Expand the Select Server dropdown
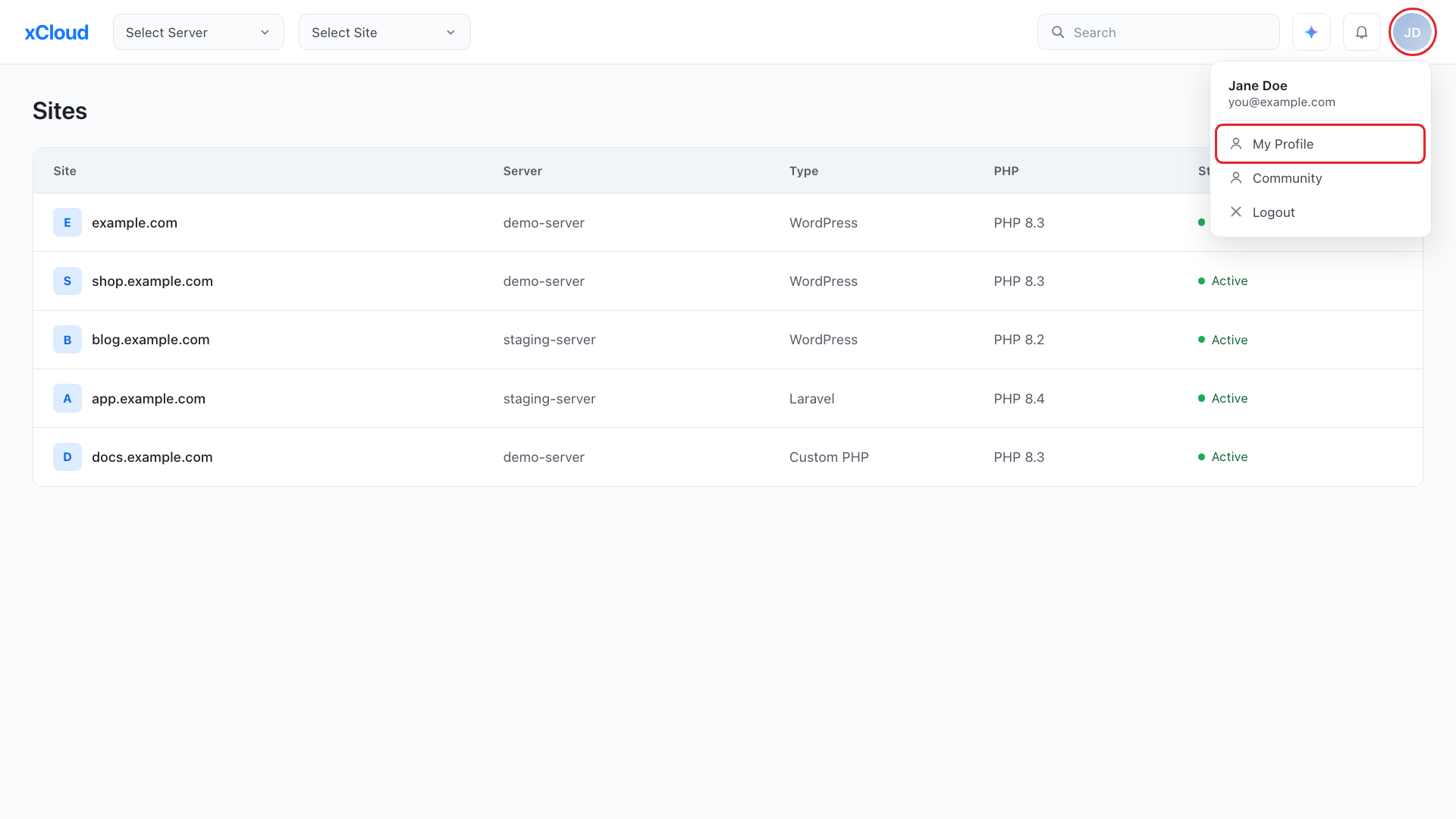The height and width of the screenshot is (819, 1456). (x=199, y=32)
